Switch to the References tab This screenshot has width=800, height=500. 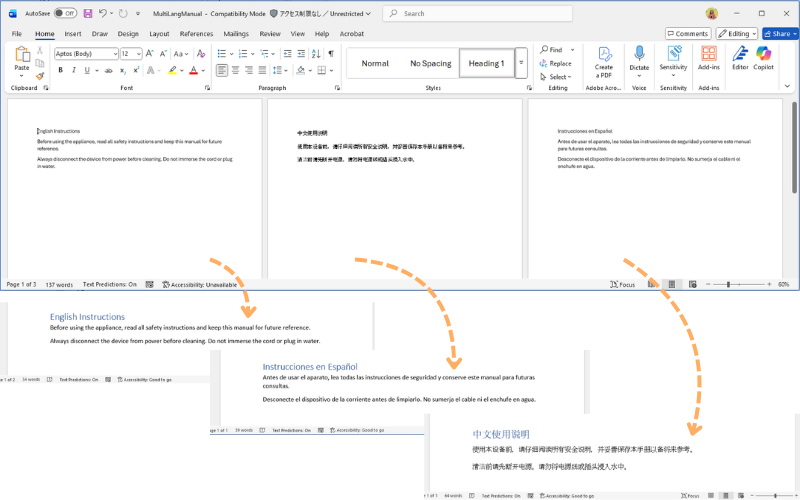(196, 34)
